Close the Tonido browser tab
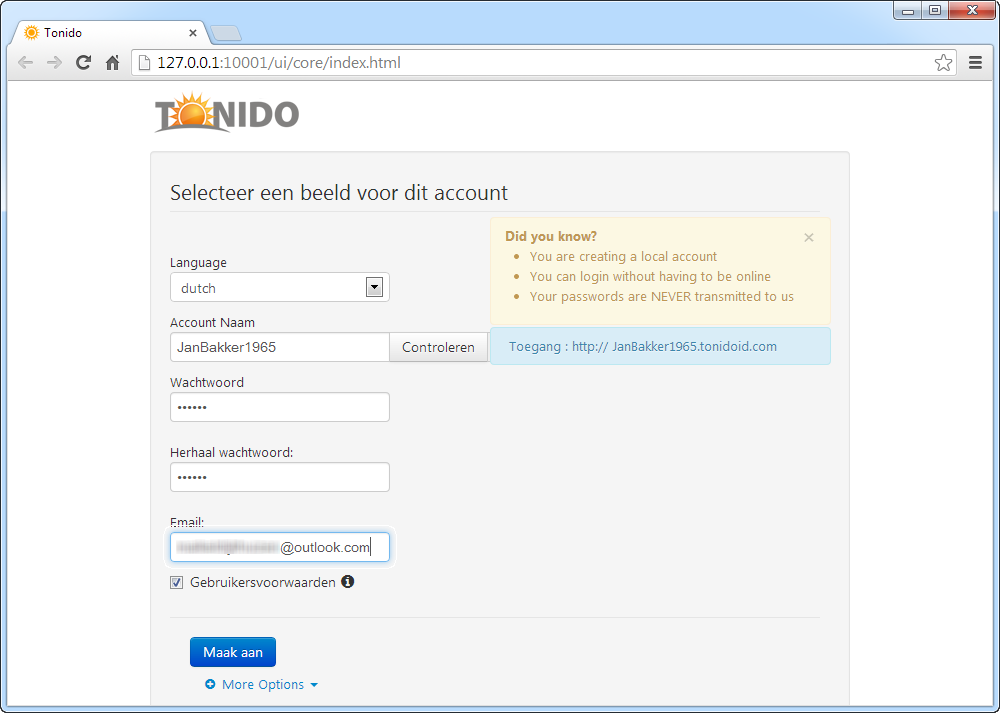The width and height of the screenshot is (1000, 713). [x=193, y=33]
